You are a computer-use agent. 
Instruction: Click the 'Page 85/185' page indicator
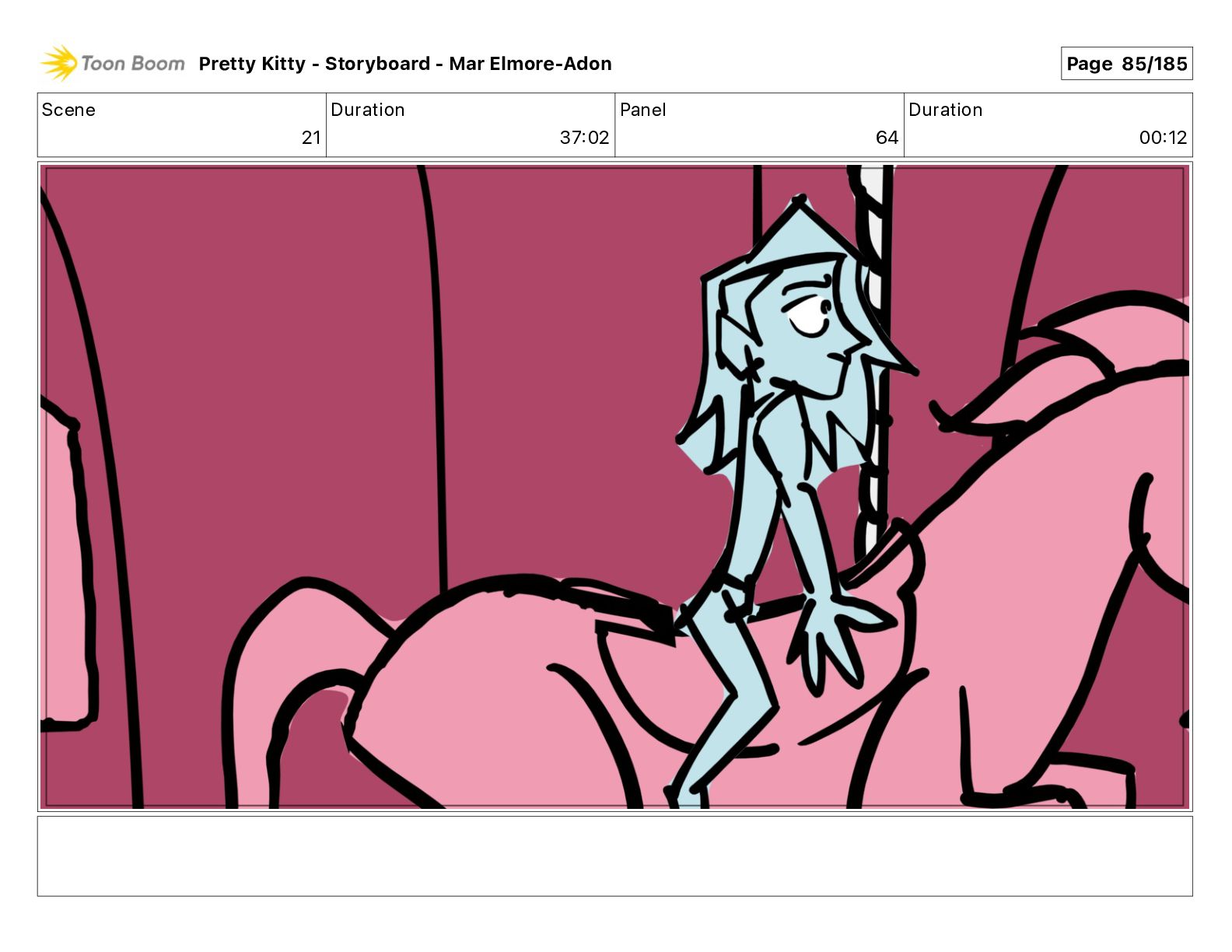click(1126, 64)
